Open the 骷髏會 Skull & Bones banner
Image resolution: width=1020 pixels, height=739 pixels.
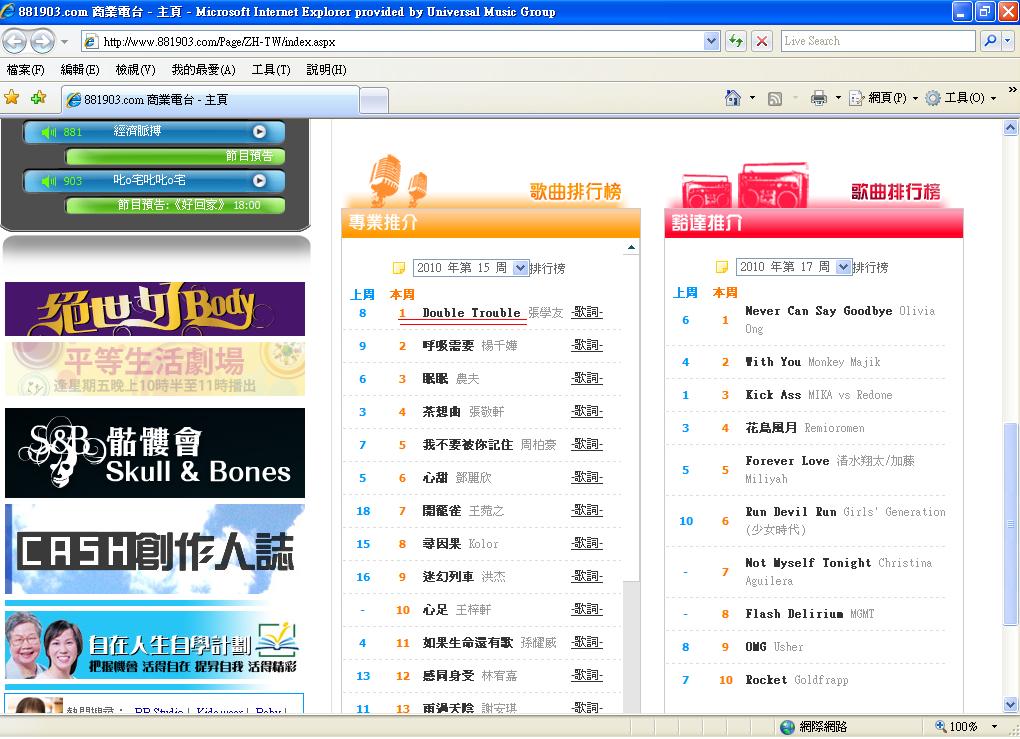pos(155,453)
